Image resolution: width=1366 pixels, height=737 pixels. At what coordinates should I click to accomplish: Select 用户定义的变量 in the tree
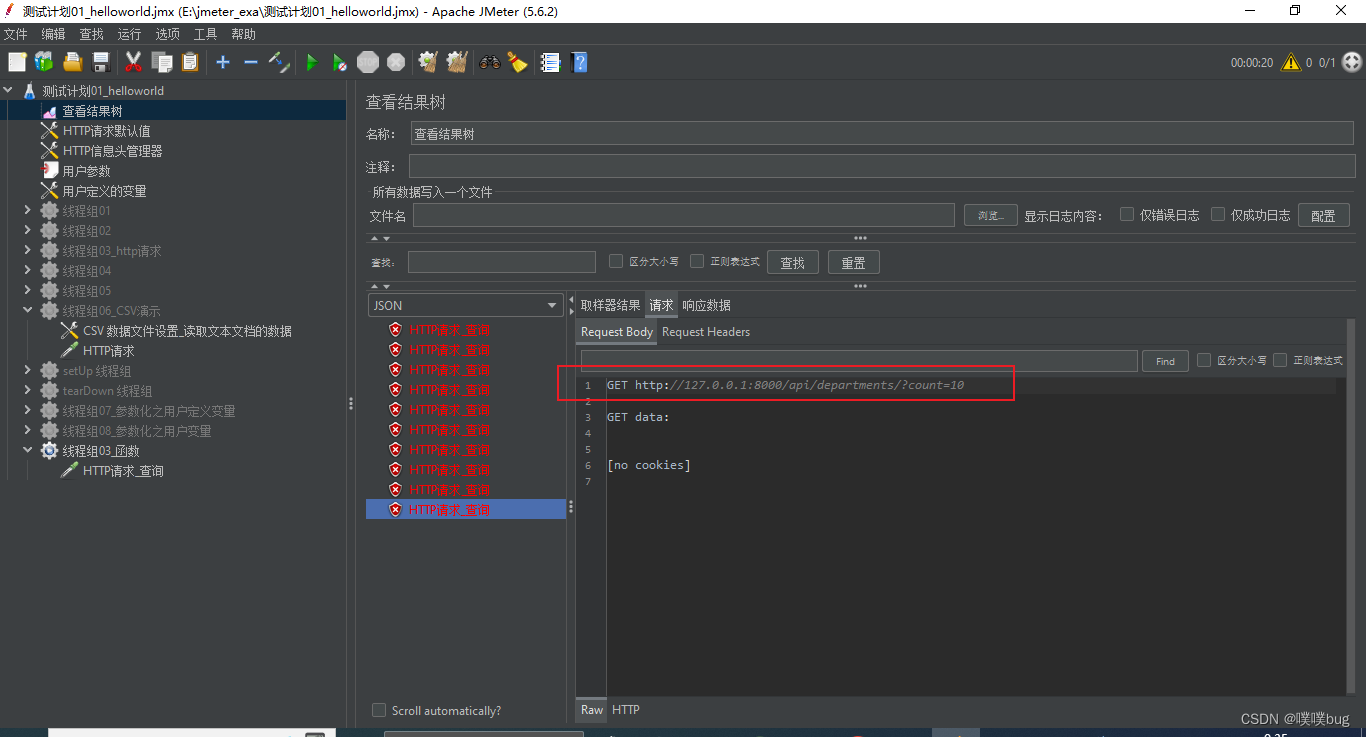pos(104,191)
